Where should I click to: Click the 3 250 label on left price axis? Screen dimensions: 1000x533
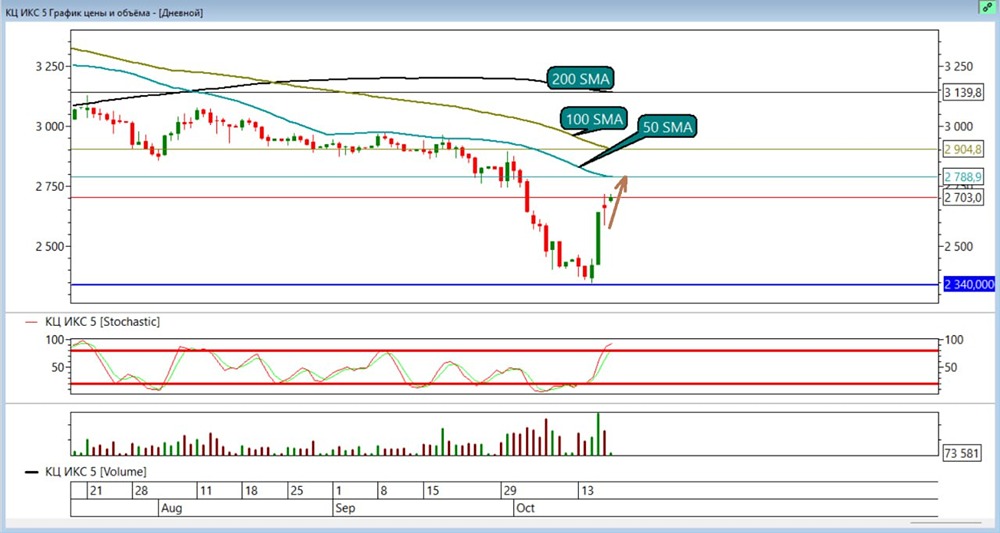coord(49,67)
